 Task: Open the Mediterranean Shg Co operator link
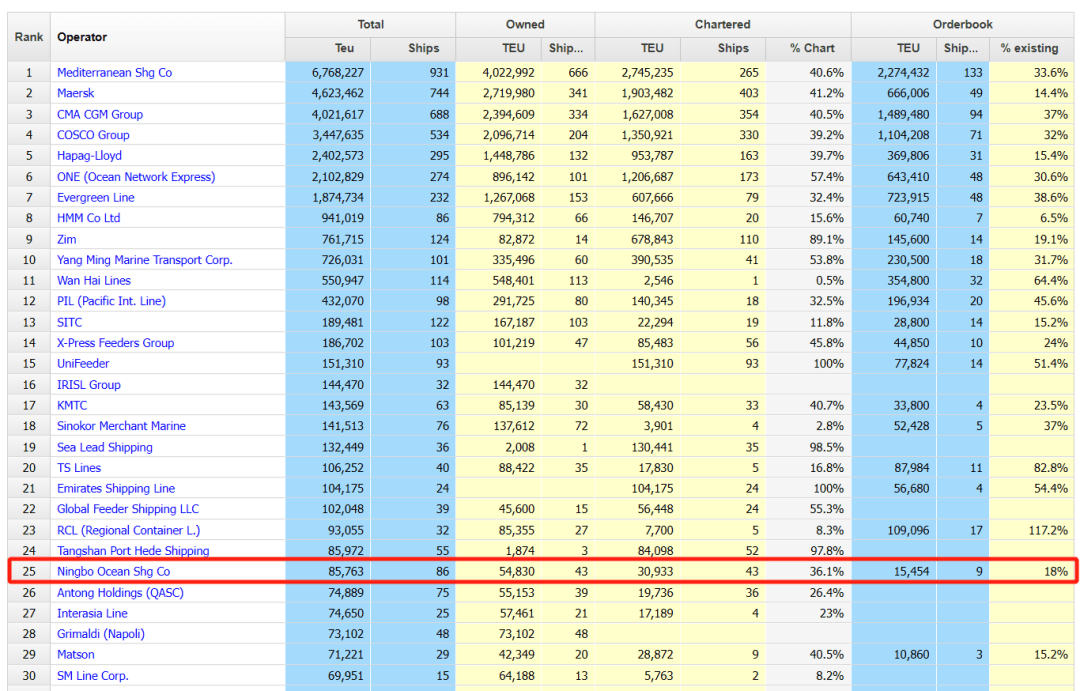[114, 72]
